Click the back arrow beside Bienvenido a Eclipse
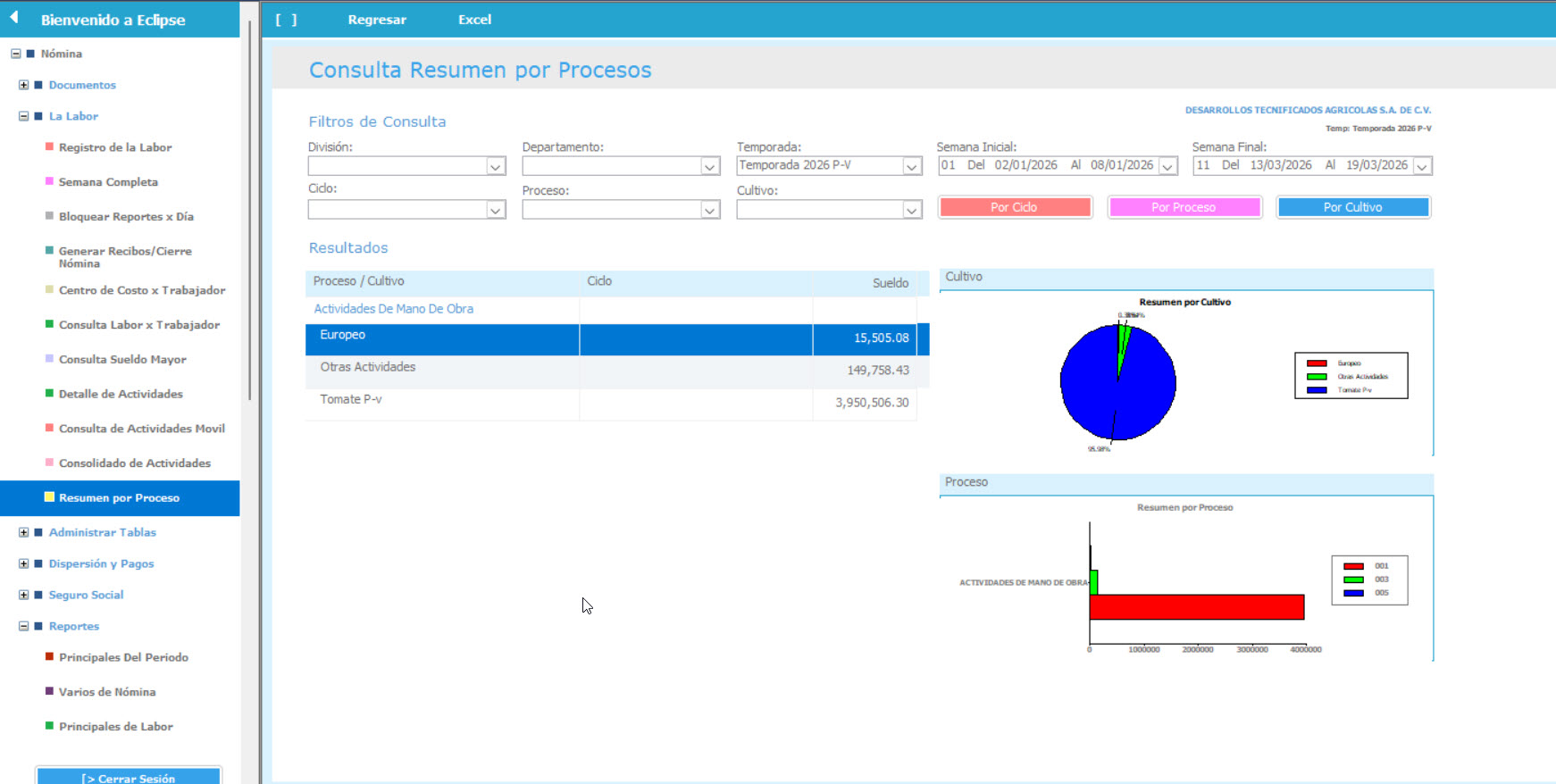This screenshot has height=784, width=1556. click(14, 18)
